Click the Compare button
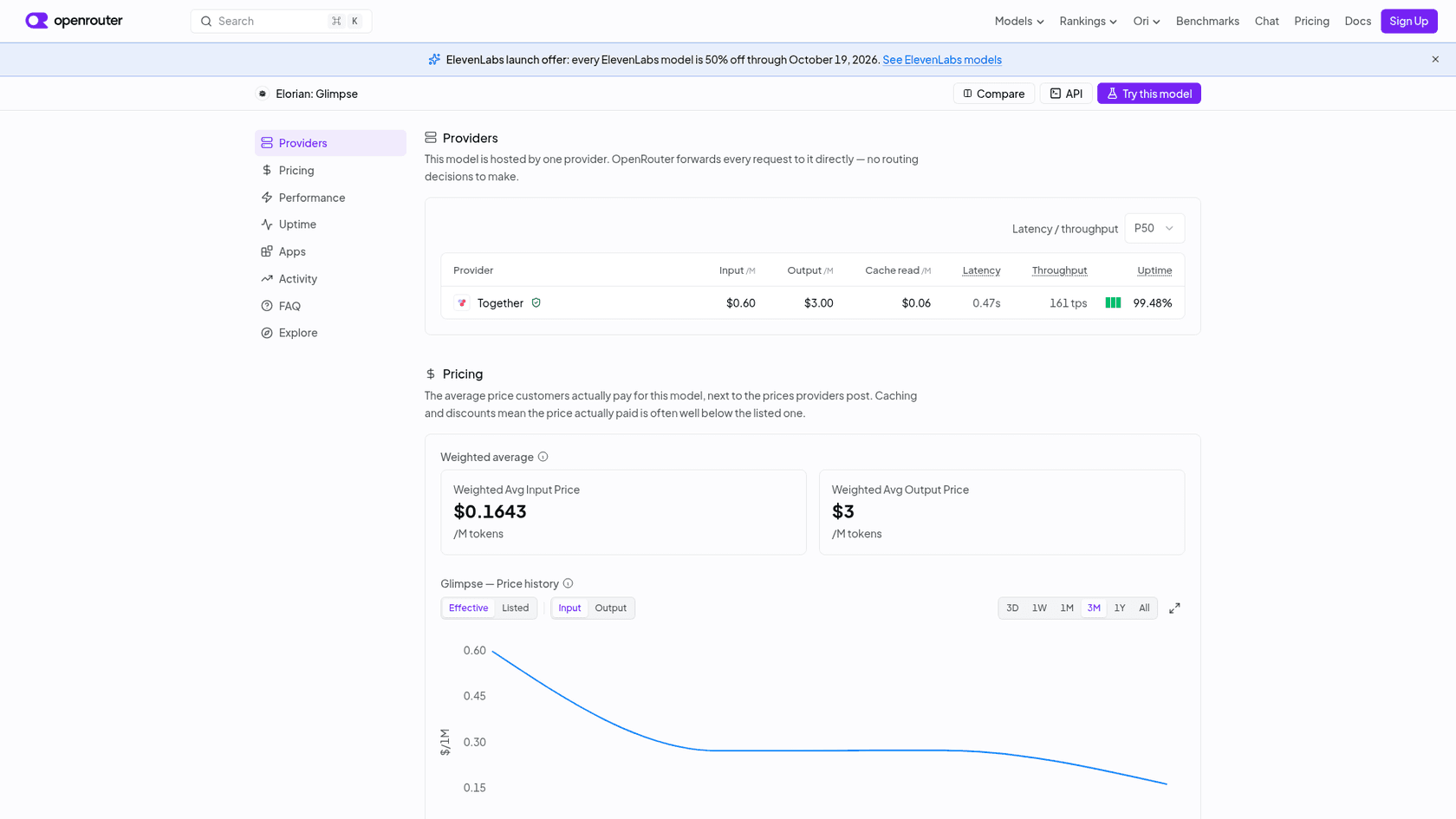Screen dimensions: 1456x819 click(994, 94)
